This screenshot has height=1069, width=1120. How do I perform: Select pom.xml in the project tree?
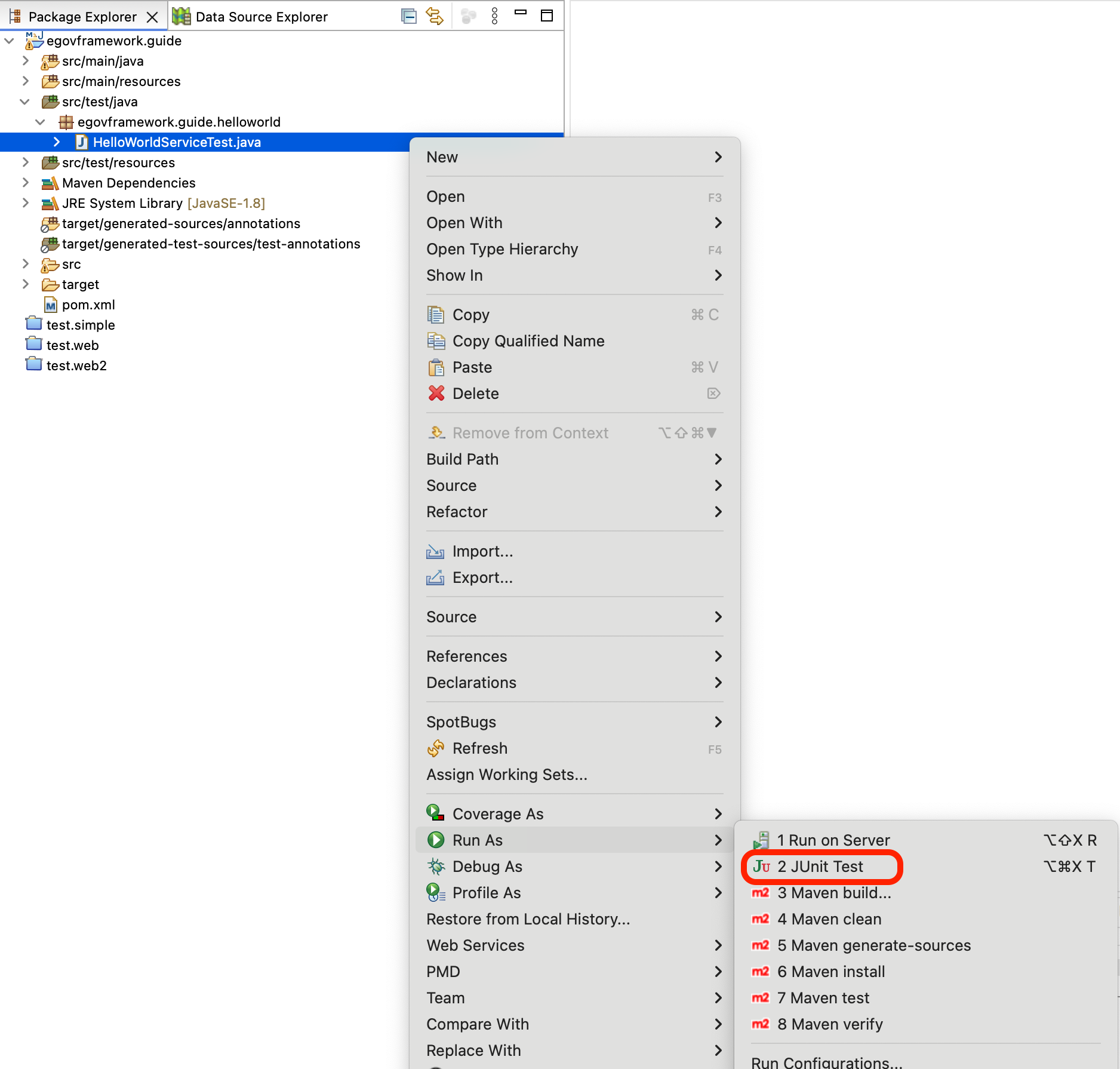click(x=88, y=305)
